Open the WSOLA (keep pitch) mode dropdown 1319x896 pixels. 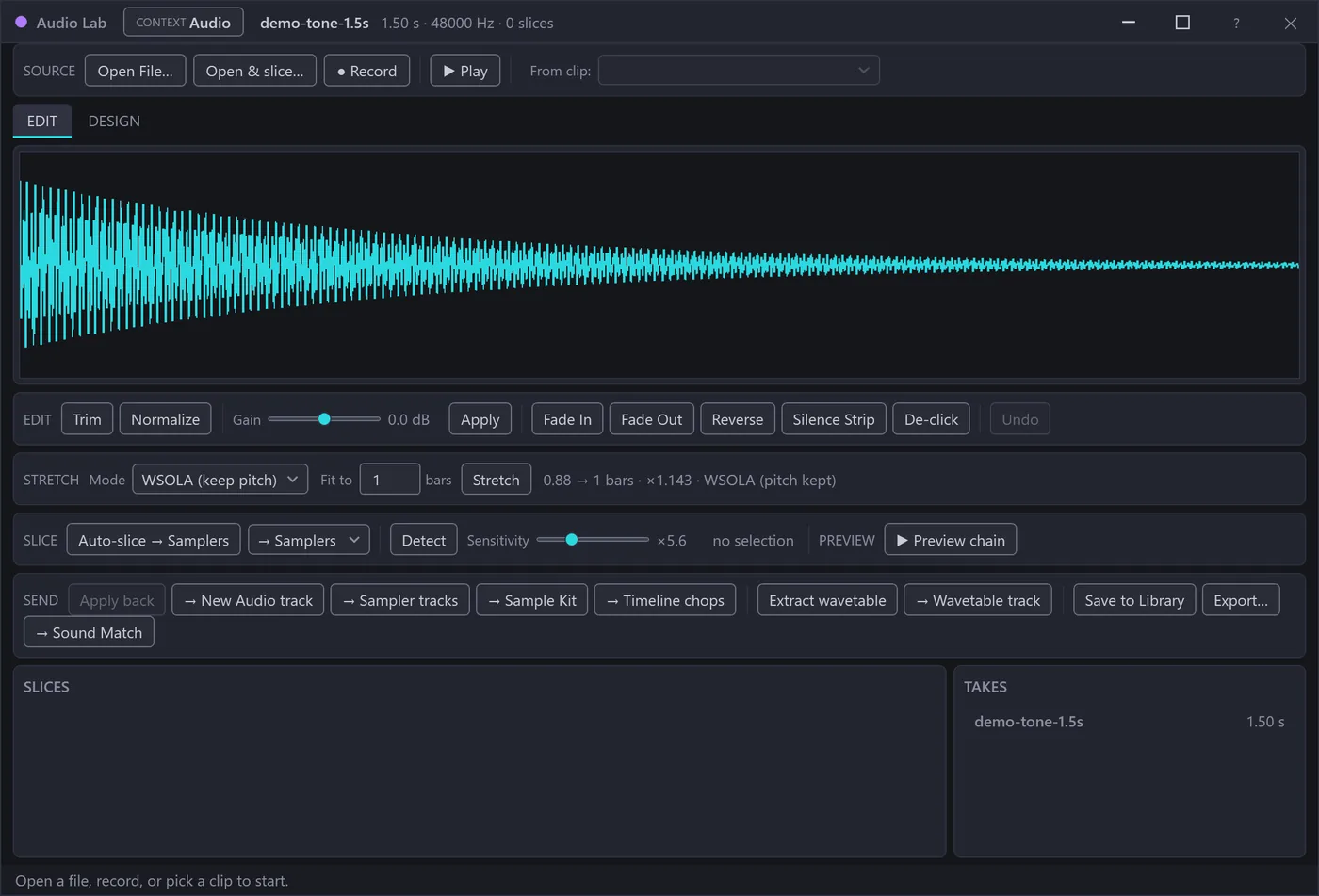[220, 480]
